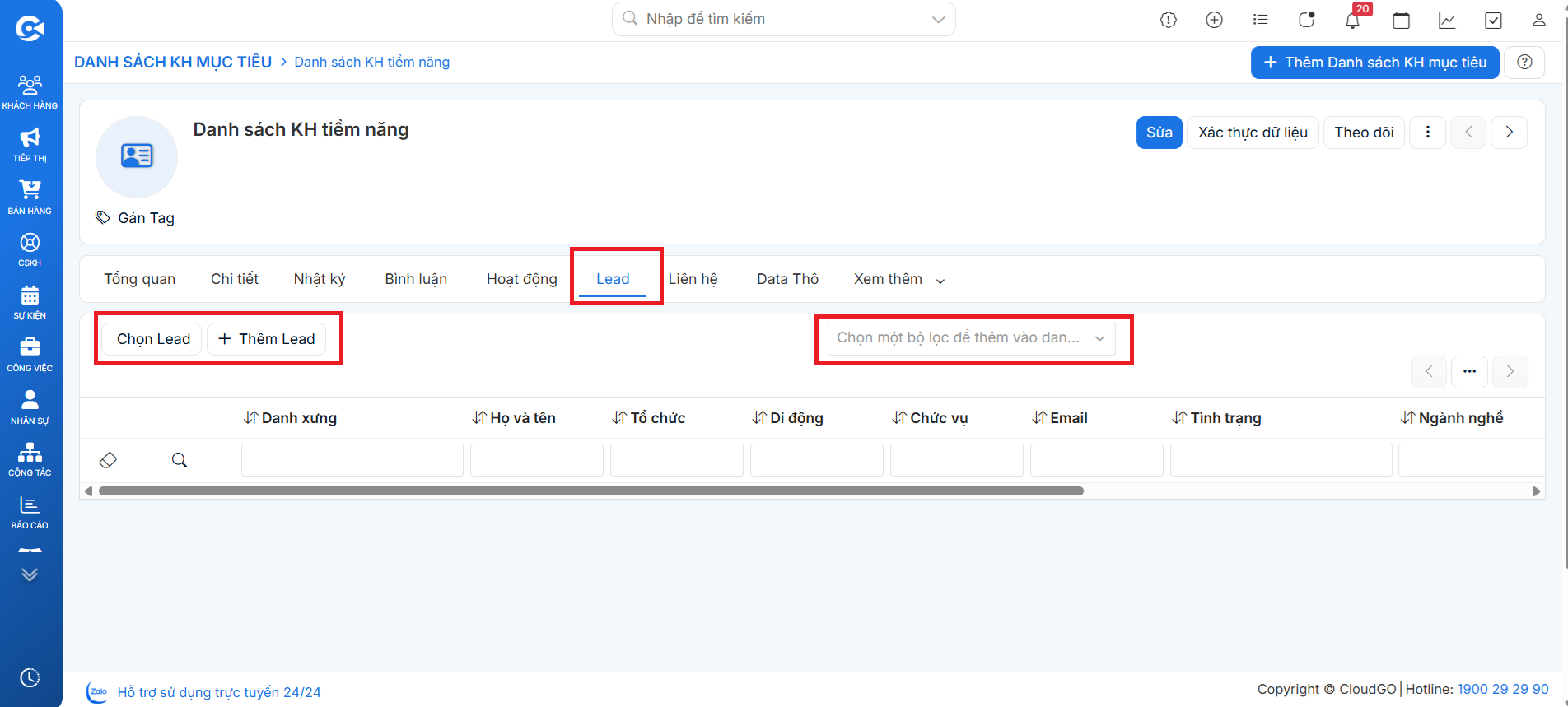
Task: Click the table horizontal scrollbar
Action: pyautogui.click(x=590, y=491)
